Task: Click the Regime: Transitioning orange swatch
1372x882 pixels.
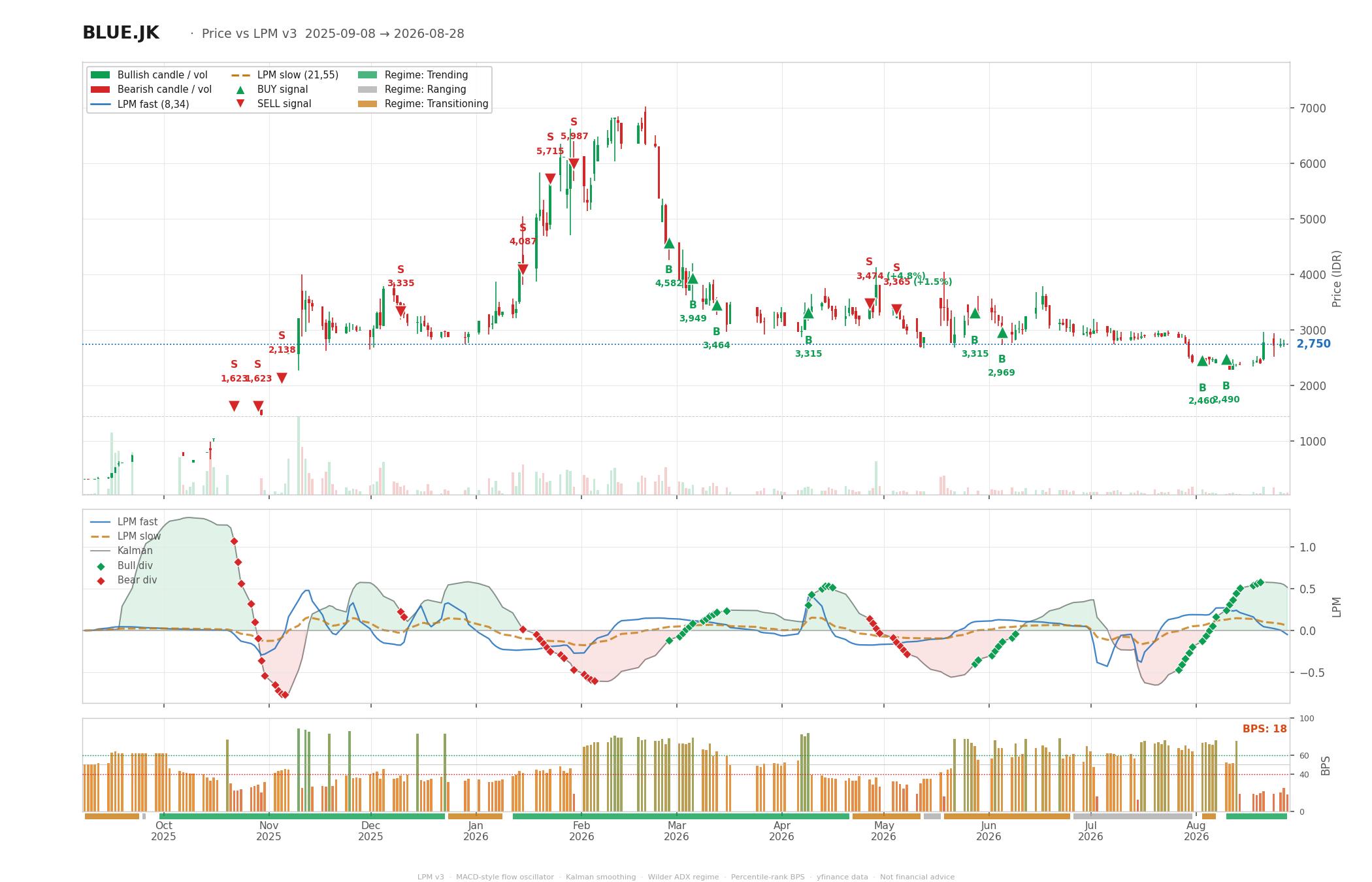Action: [x=368, y=104]
